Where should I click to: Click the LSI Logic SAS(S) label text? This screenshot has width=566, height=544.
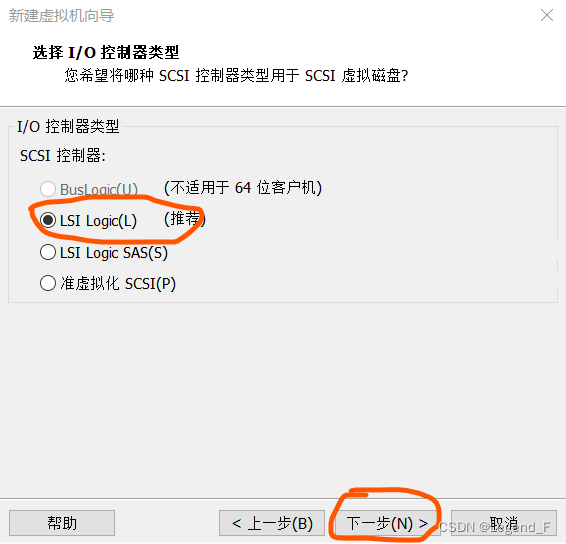tap(114, 252)
